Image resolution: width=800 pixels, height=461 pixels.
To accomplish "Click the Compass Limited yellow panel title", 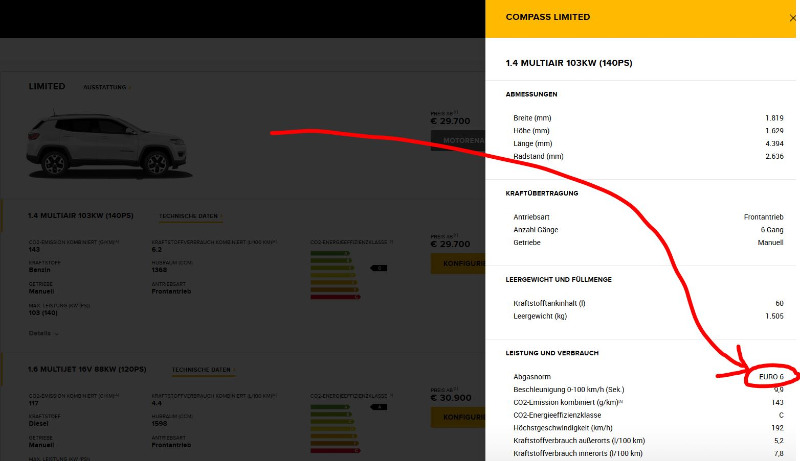I will [547, 17].
